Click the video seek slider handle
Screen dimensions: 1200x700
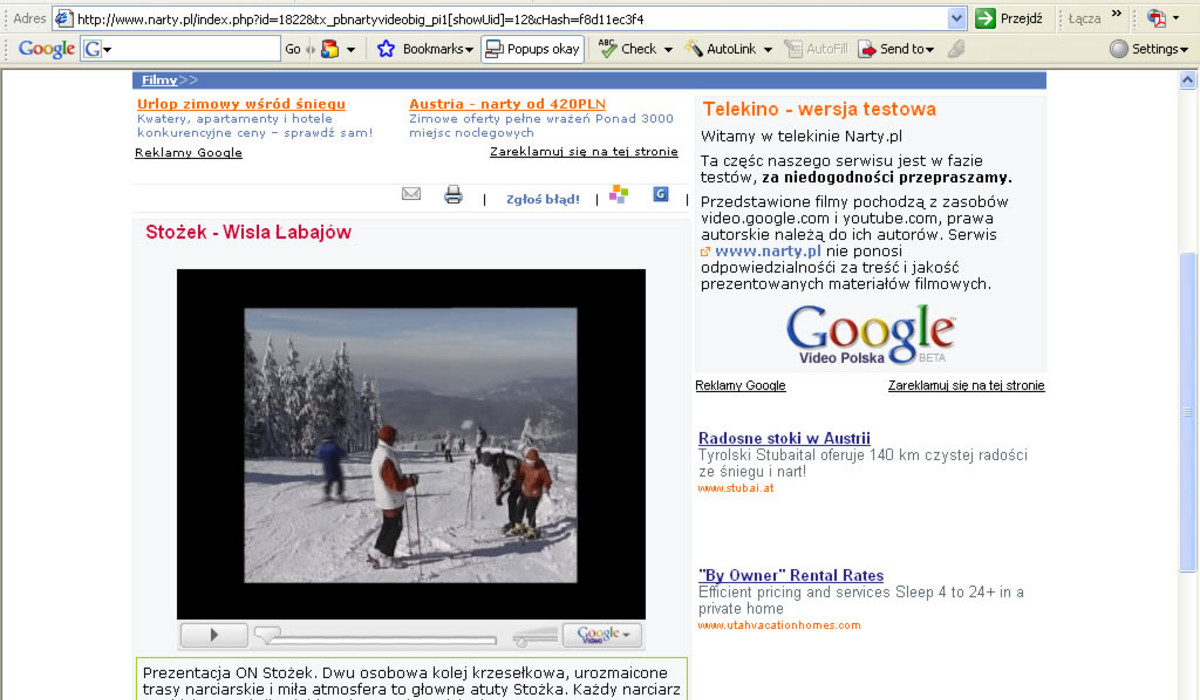[x=267, y=633]
